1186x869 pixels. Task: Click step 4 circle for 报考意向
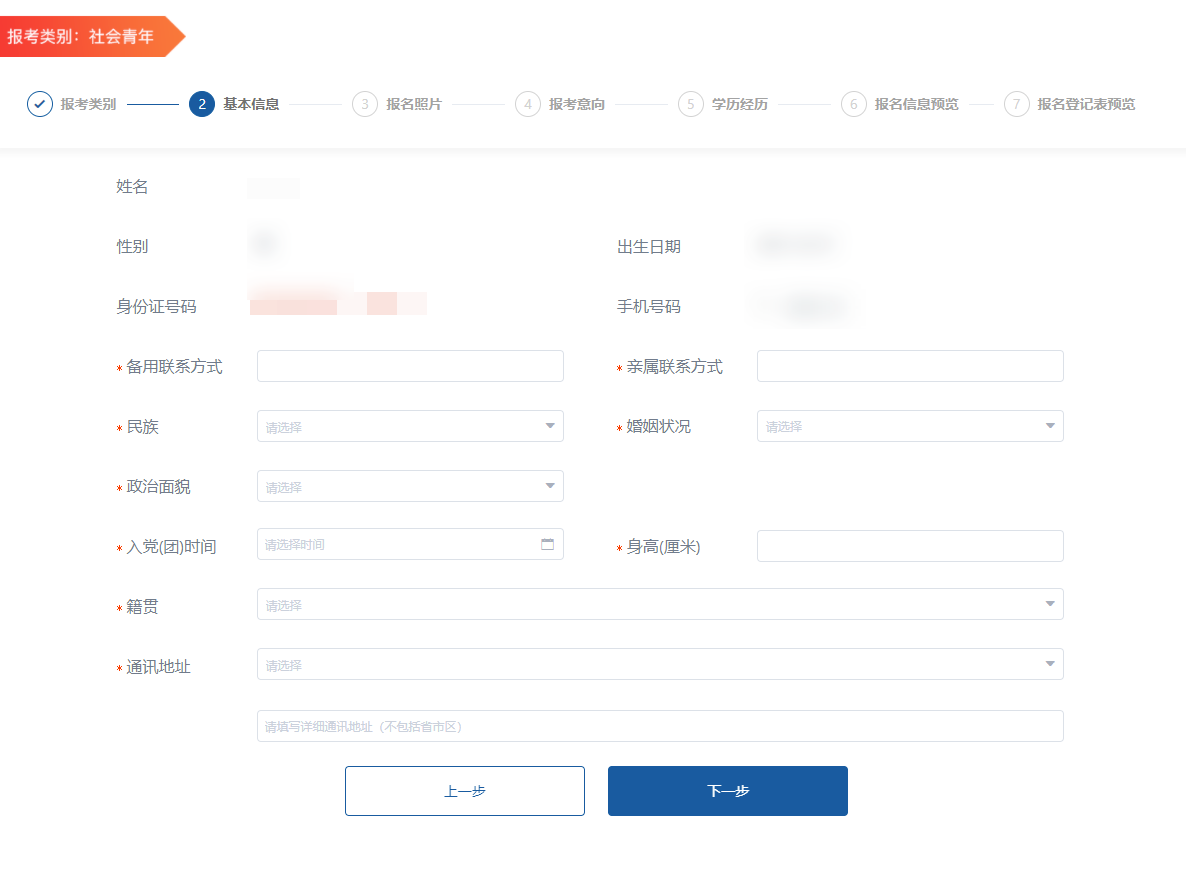[x=528, y=104]
